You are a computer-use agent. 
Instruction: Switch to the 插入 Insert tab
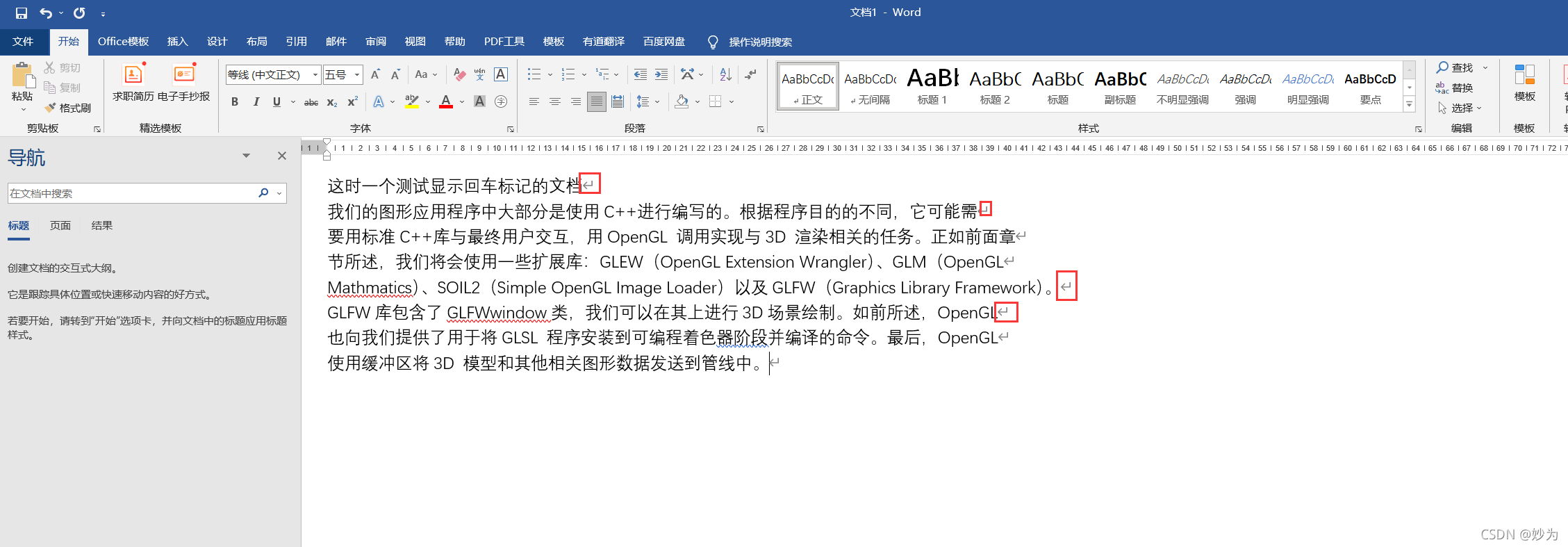coord(178,42)
